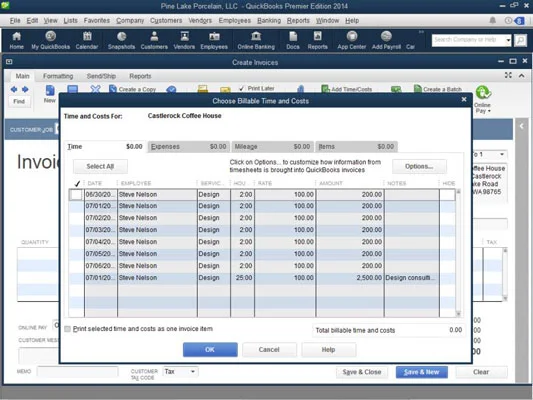Click the Options... button
The image size is (533, 400).
click(x=419, y=167)
